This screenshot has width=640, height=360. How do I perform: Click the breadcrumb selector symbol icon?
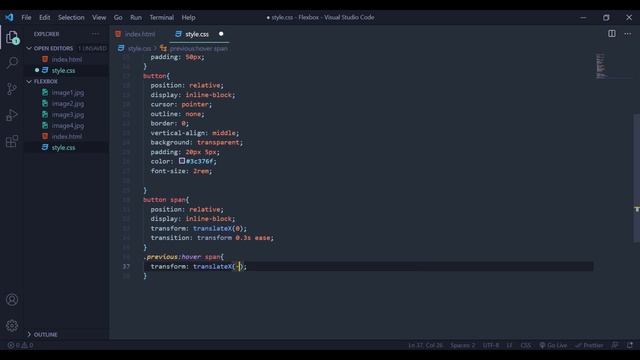point(163,48)
